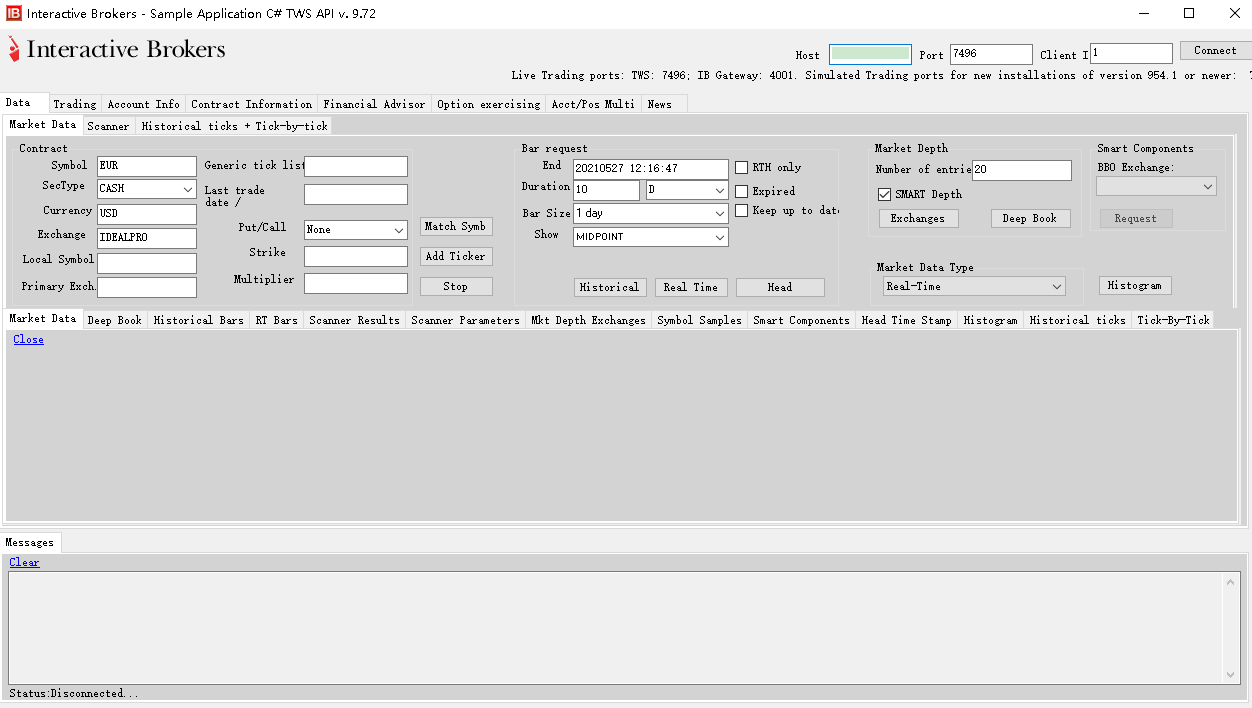Select the Messages tab
The width and height of the screenshot is (1252, 708).
coord(30,542)
